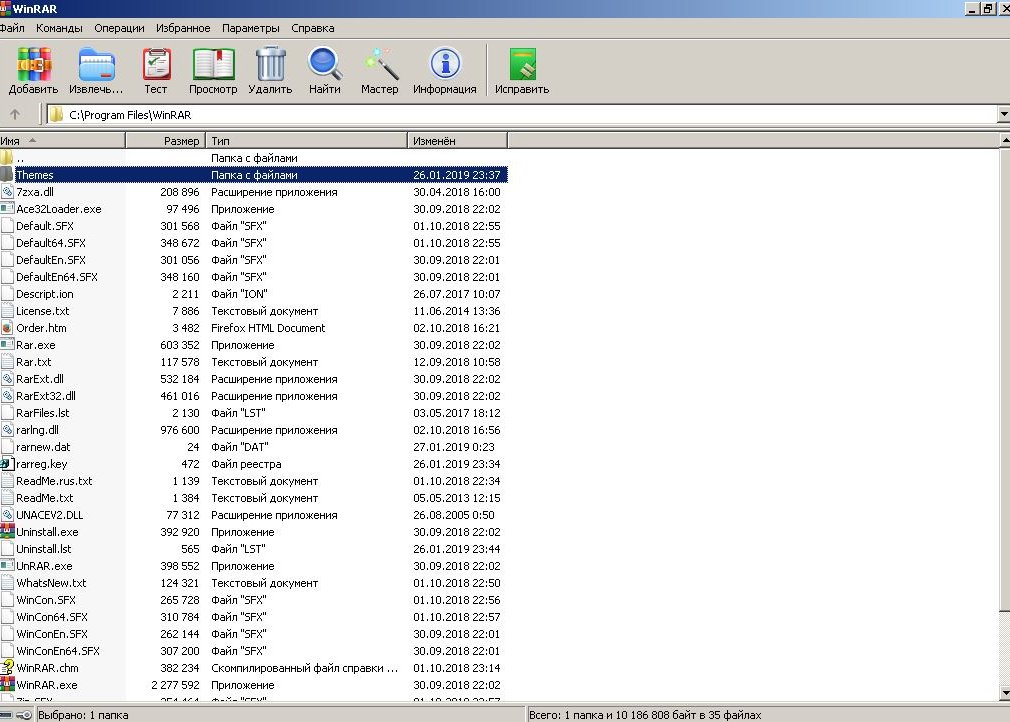Click the RarExt.dll file icon

[6, 379]
